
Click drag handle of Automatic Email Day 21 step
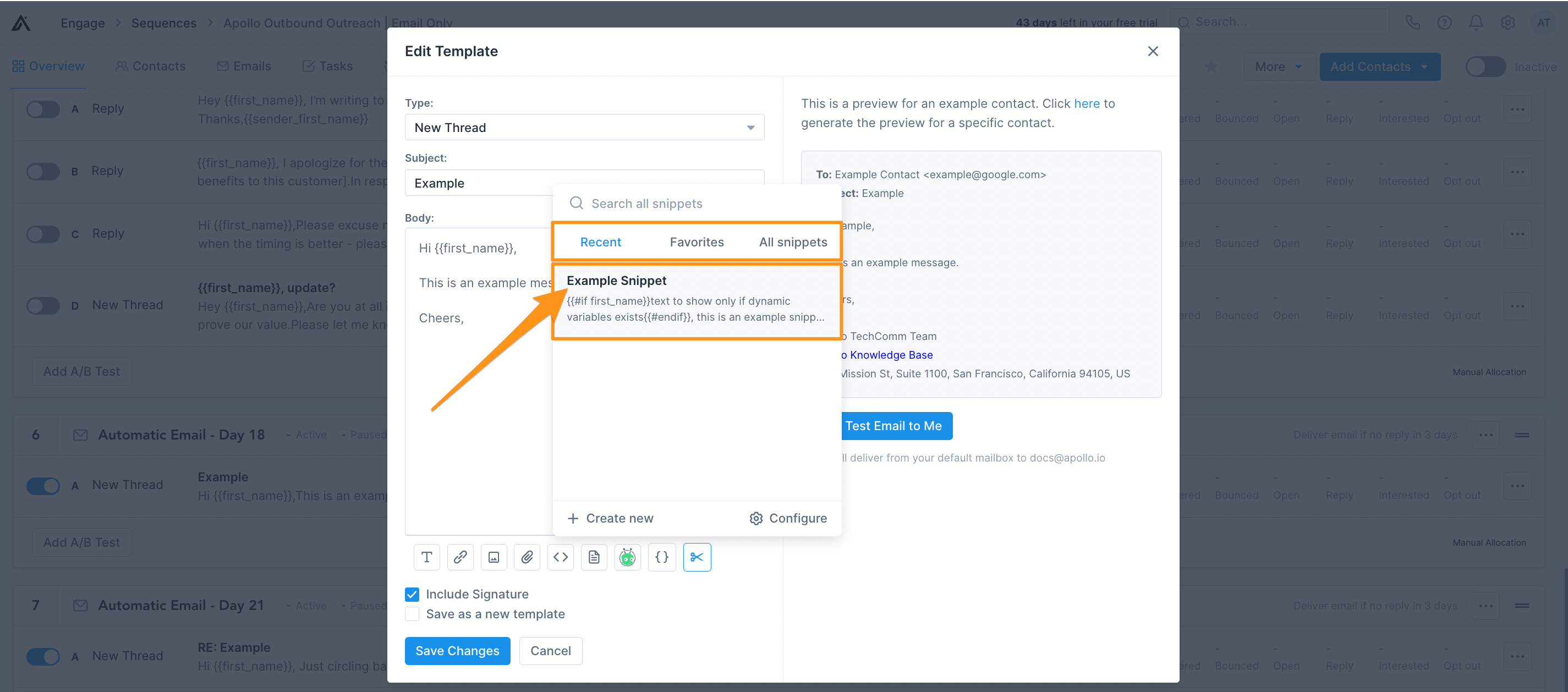click(1522, 605)
